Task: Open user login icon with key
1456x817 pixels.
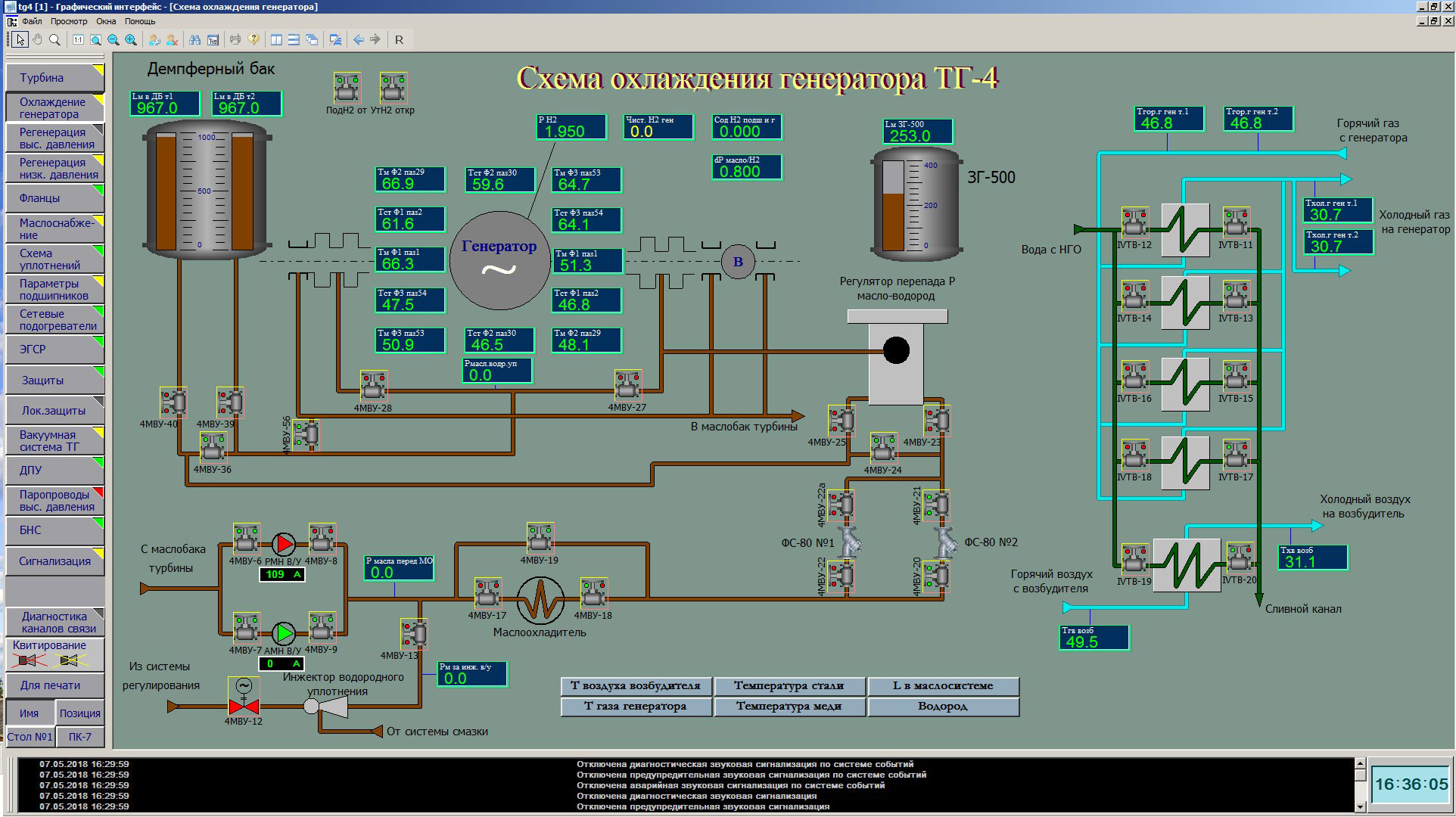Action: (x=154, y=39)
